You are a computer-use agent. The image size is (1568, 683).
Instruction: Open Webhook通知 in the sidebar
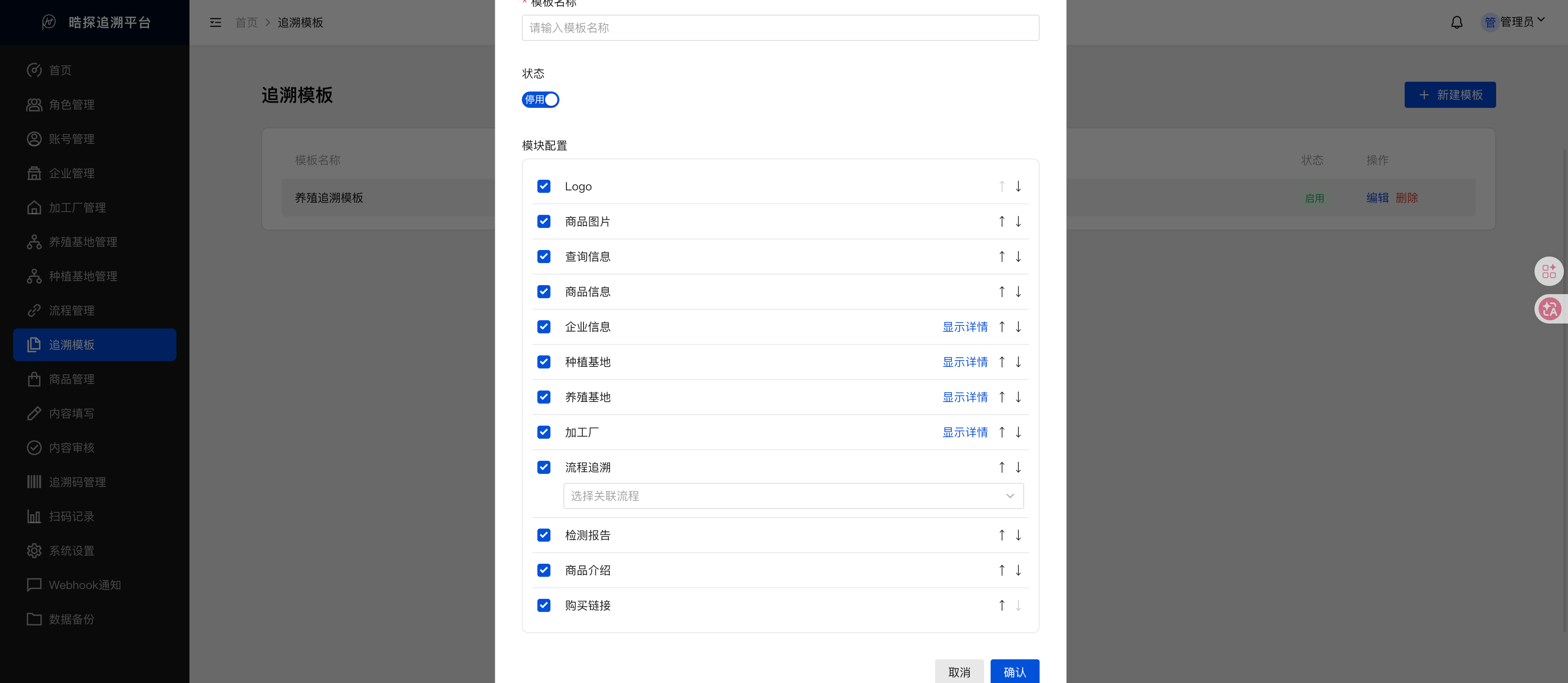click(94, 585)
